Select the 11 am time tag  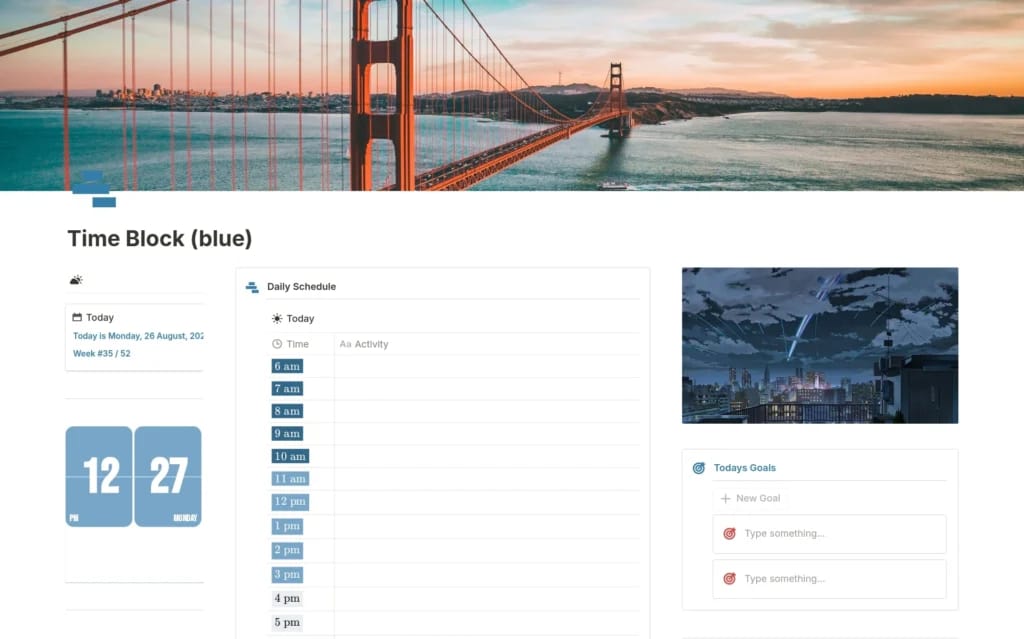point(290,479)
